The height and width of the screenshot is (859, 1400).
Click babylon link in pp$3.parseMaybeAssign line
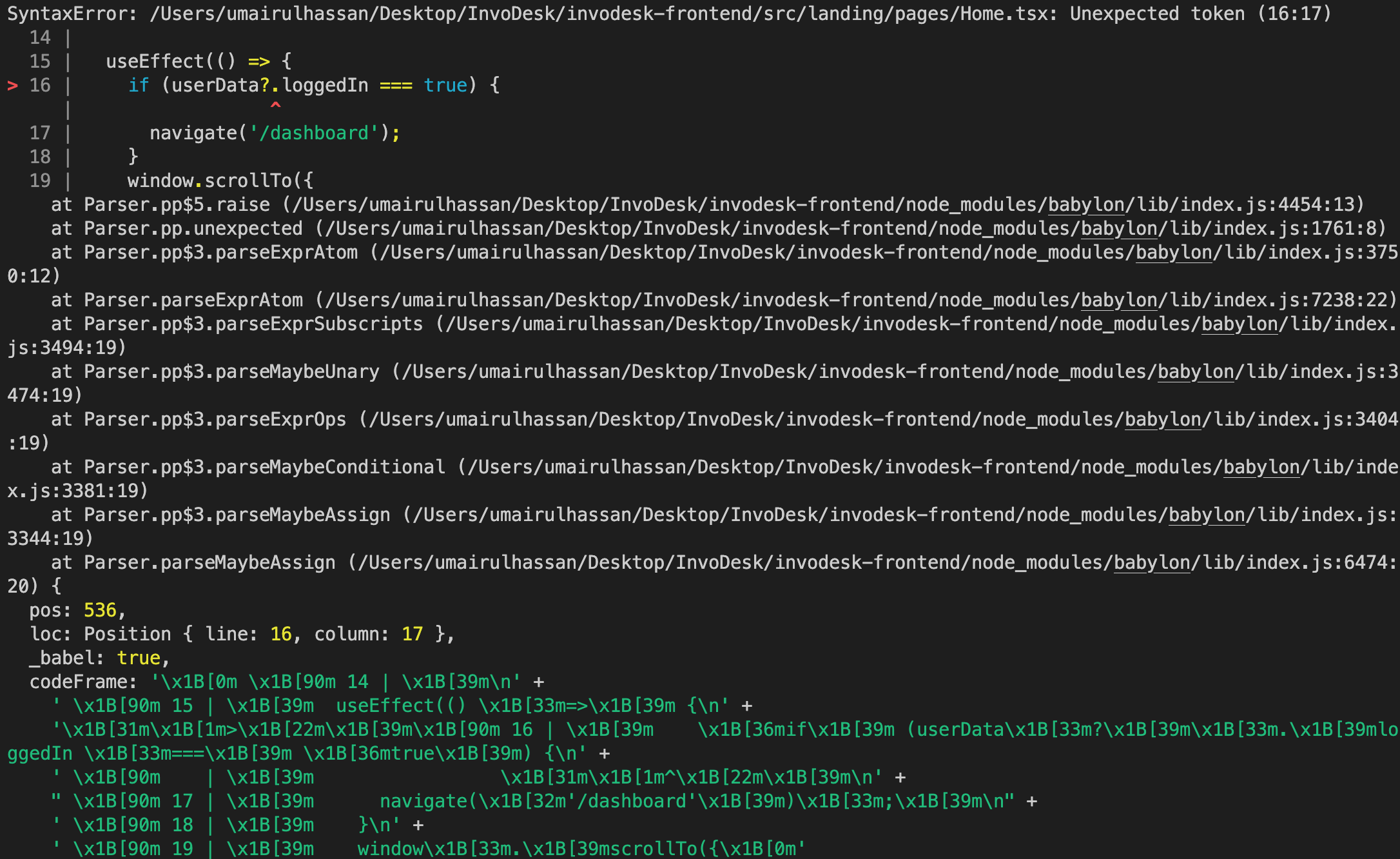tap(1207, 515)
